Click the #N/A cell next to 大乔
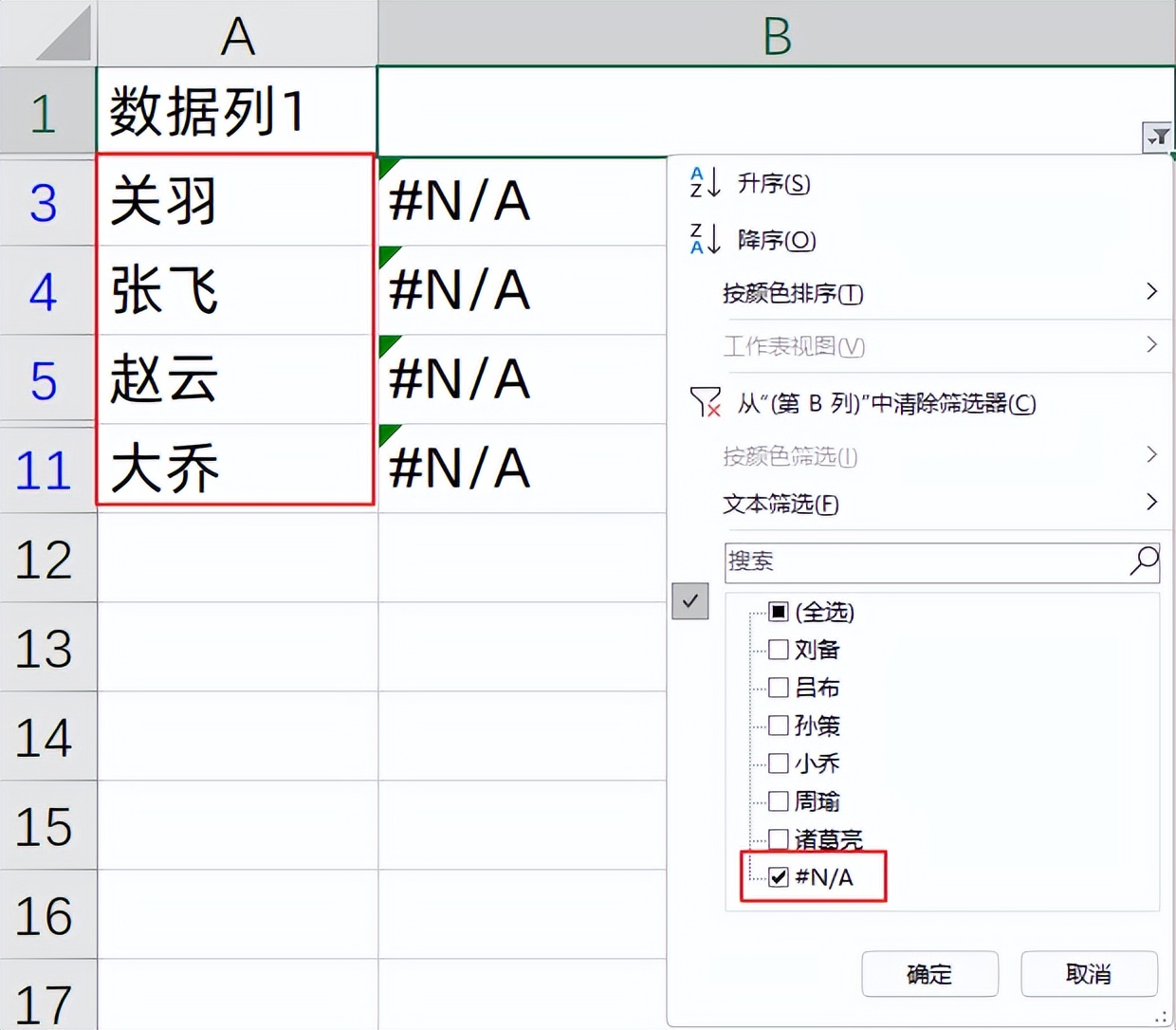The width and height of the screenshot is (1176, 1030). [x=522, y=469]
